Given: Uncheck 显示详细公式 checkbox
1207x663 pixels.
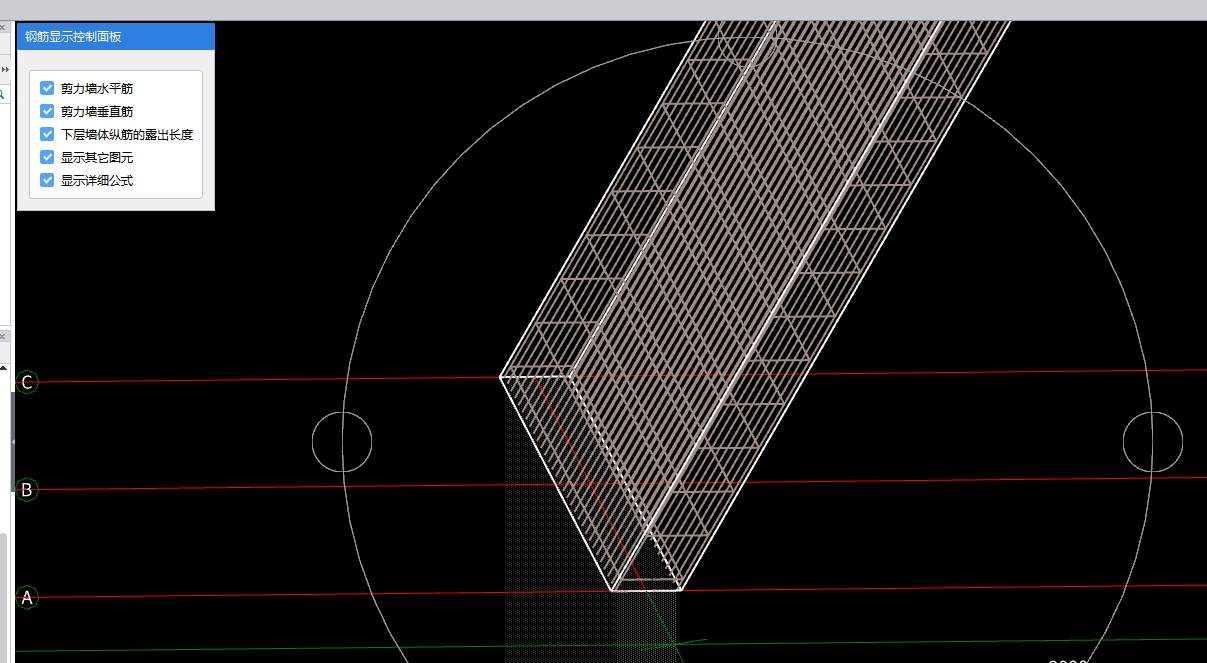Looking at the screenshot, I should 47,180.
